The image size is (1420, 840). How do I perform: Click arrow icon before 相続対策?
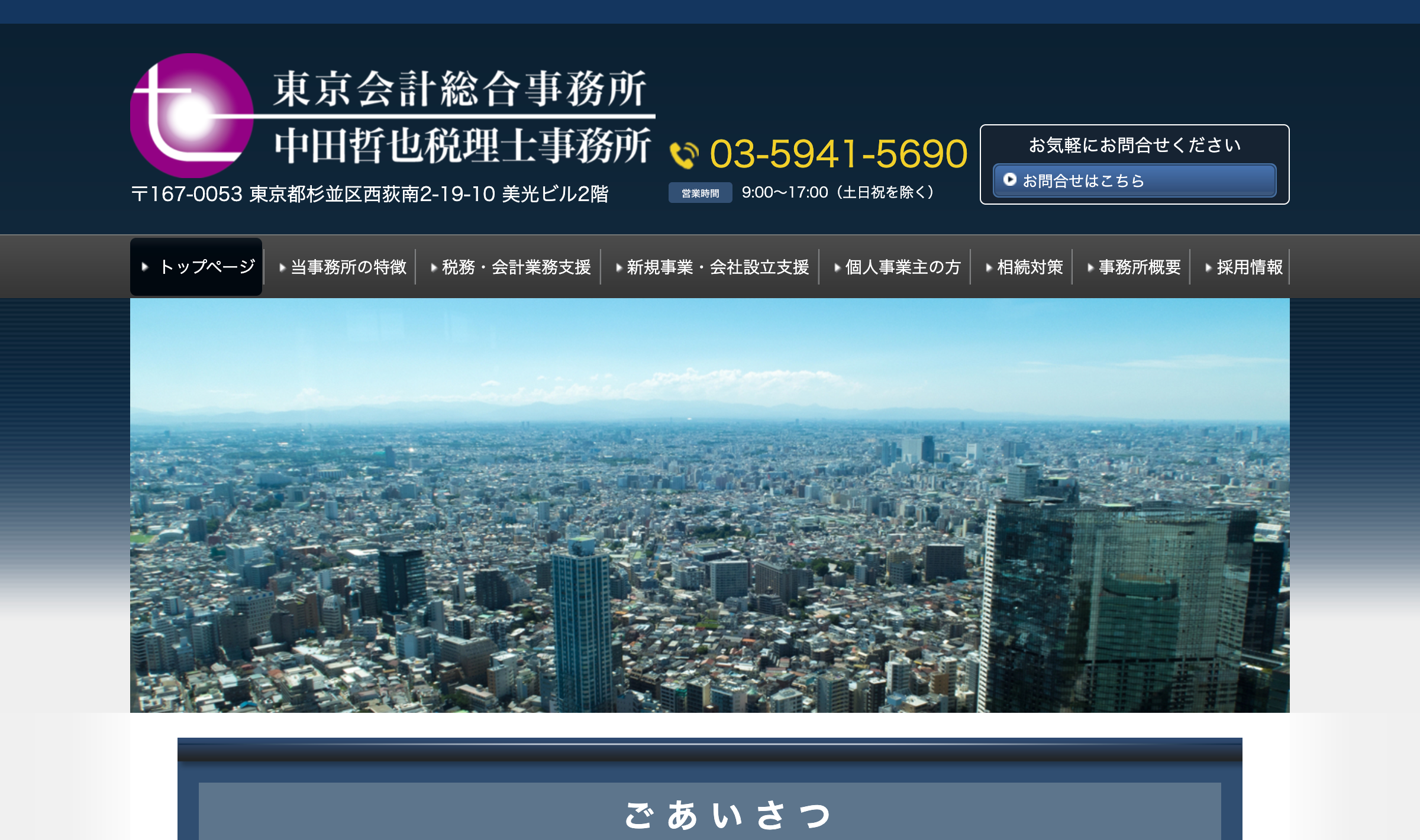tap(989, 268)
